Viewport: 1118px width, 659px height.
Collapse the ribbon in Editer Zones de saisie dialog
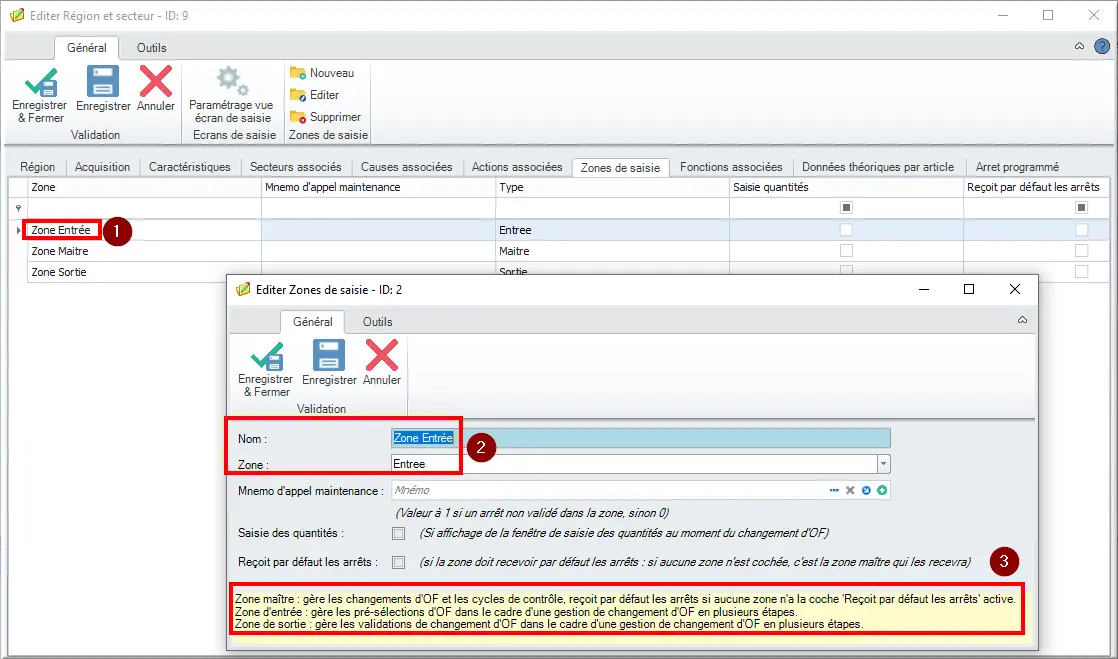pyautogui.click(x=1022, y=320)
